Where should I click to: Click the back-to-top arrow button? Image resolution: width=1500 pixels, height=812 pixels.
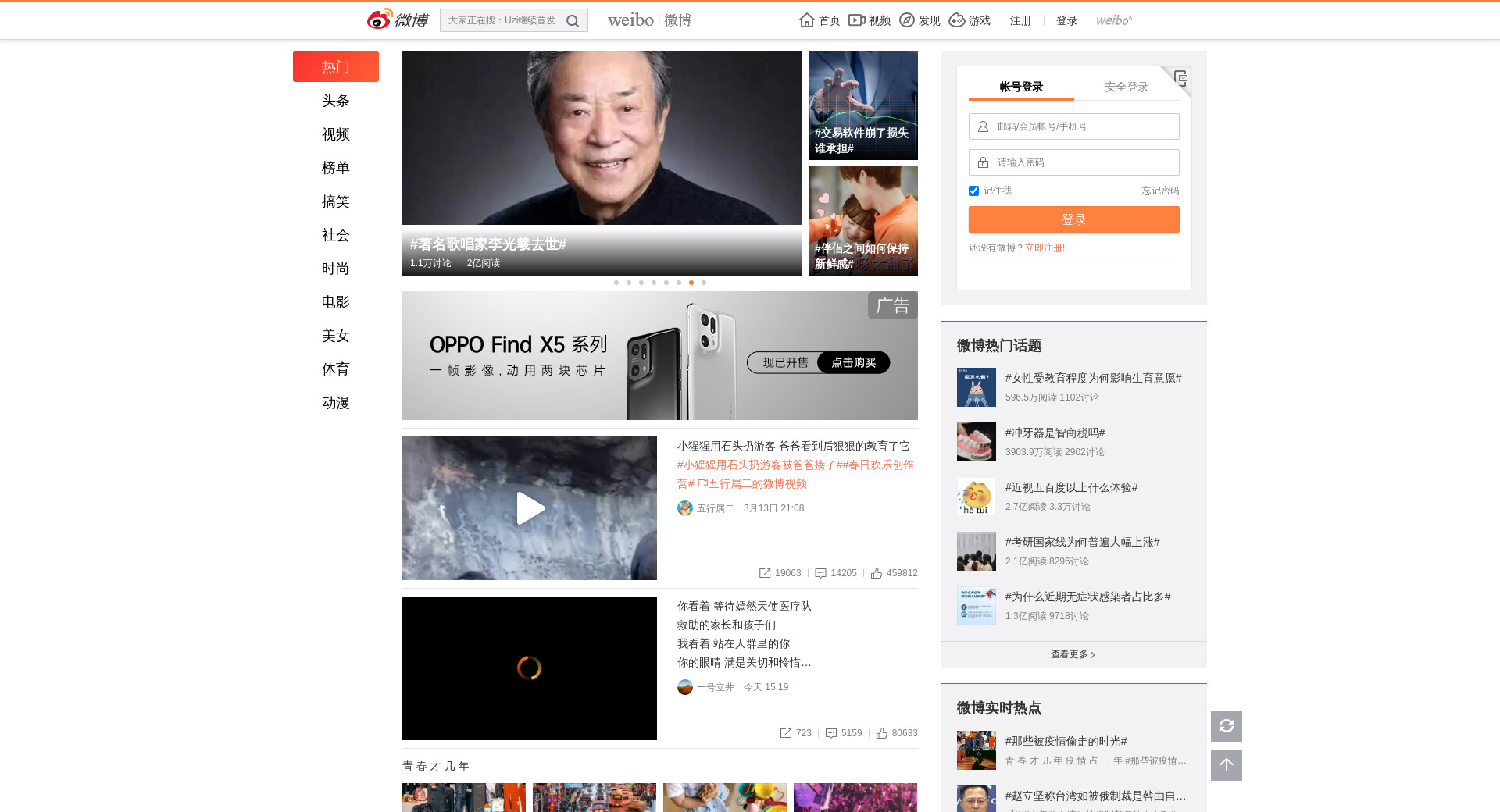tap(1226, 765)
